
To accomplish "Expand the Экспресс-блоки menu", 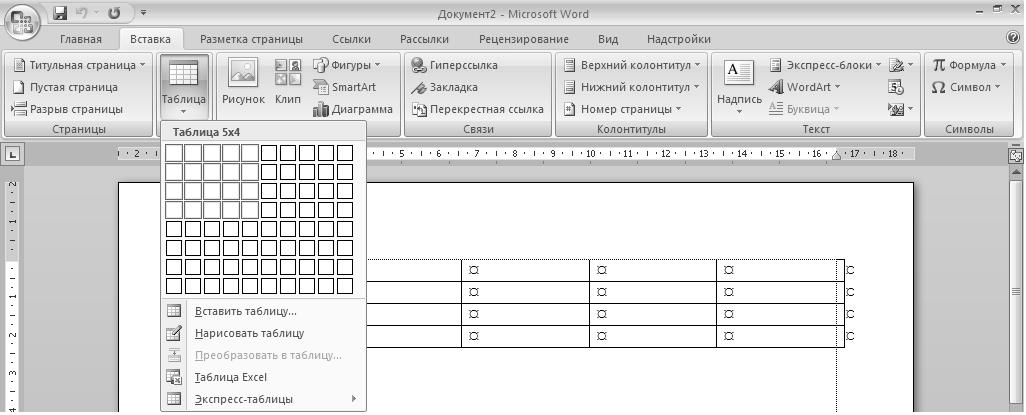I will click(826, 65).
